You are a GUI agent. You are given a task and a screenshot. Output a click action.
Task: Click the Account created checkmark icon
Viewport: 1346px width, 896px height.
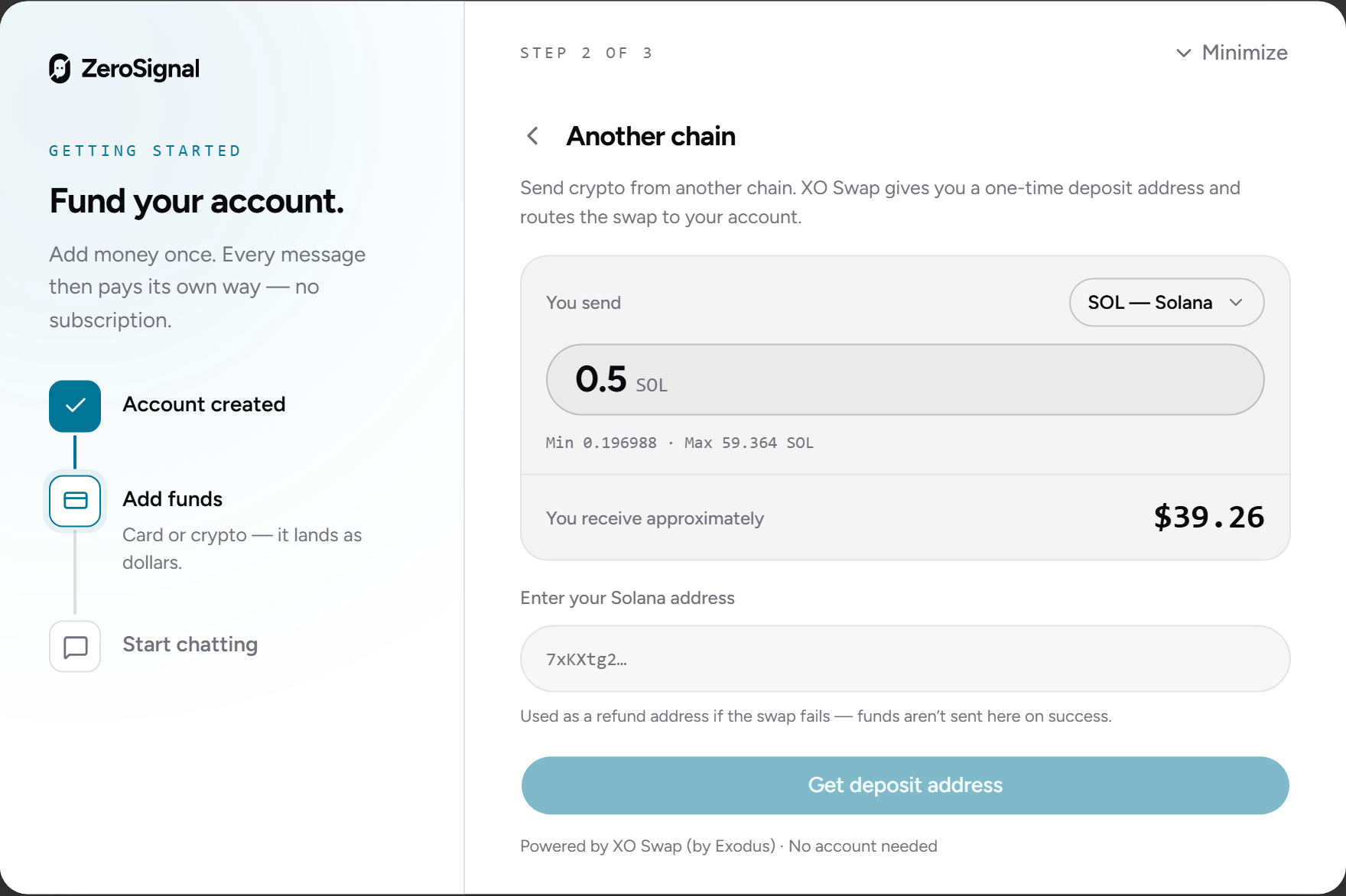(75, 406)
